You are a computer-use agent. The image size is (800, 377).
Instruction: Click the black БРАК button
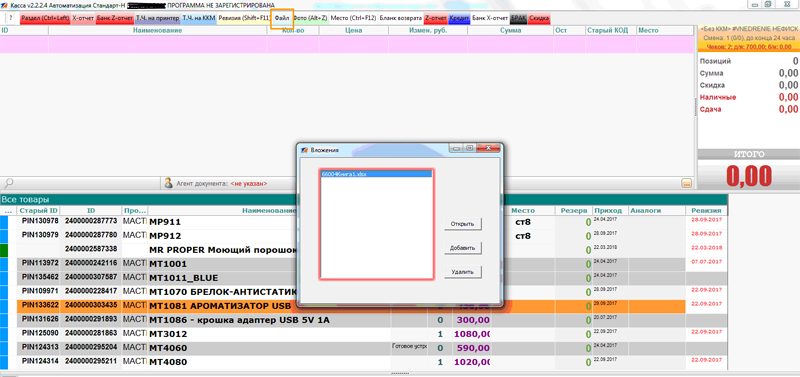coord(518,18)
